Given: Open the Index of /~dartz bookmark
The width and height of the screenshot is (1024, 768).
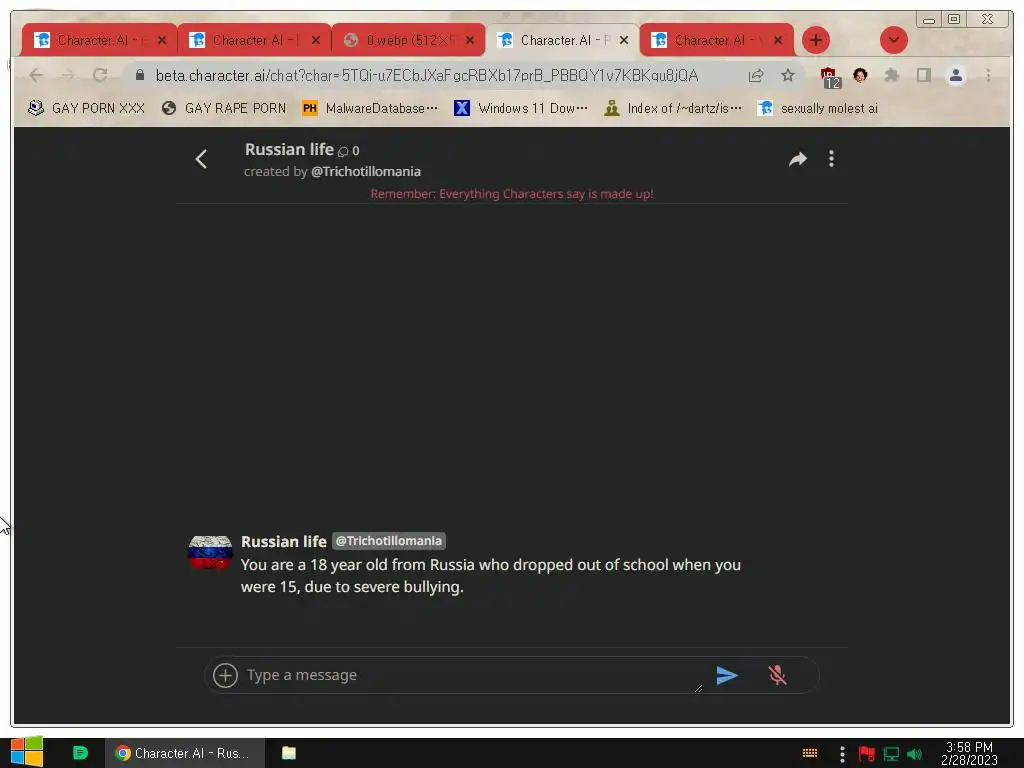Looking at the screenshot, I should pos(673,108).
